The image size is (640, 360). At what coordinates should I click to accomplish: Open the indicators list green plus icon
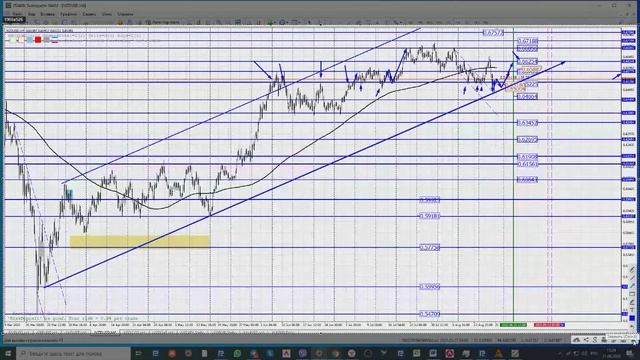pos(271,22)
